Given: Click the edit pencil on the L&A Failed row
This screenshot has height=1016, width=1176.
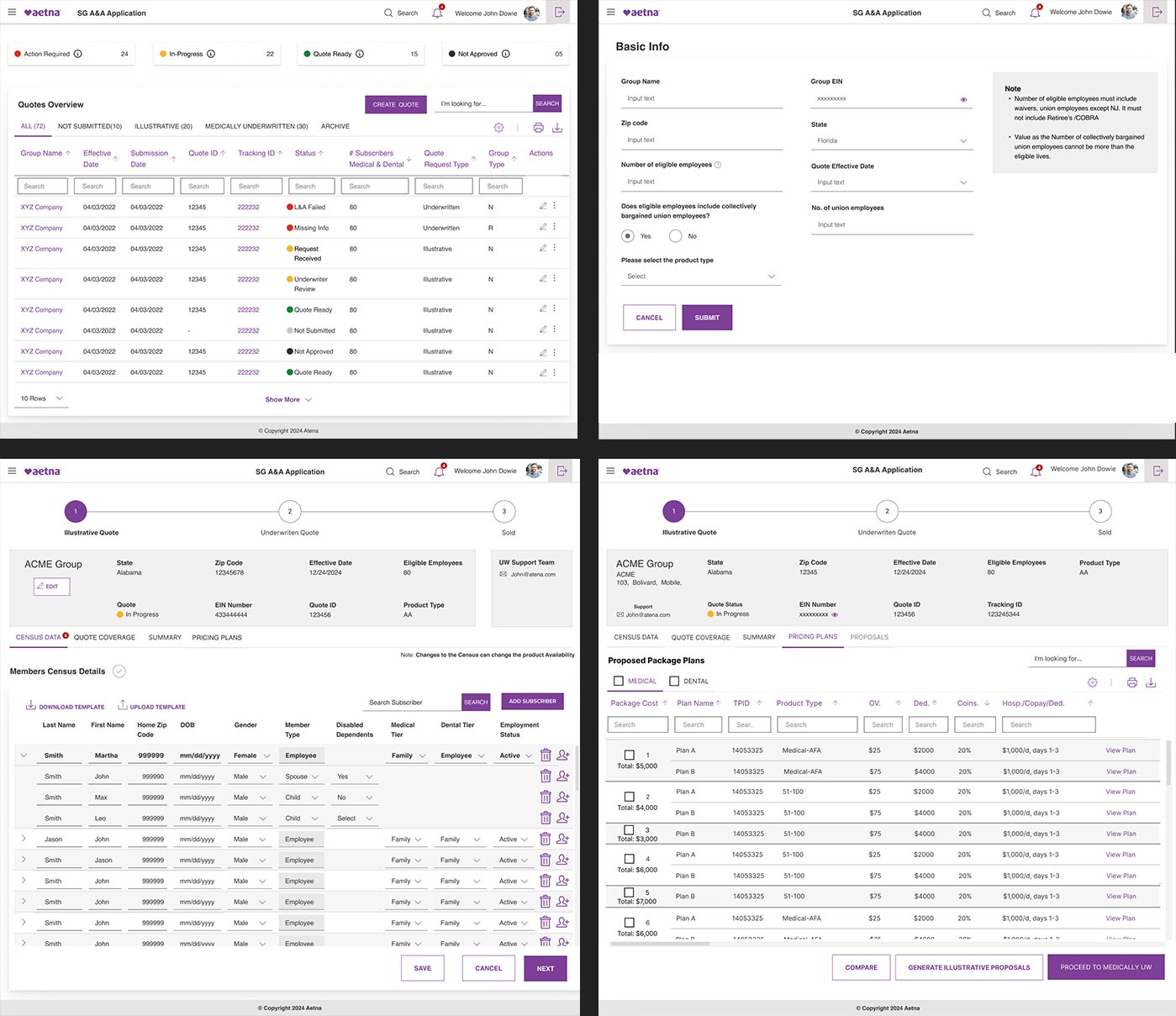Looking at the screenshot, I should [543, 206].
